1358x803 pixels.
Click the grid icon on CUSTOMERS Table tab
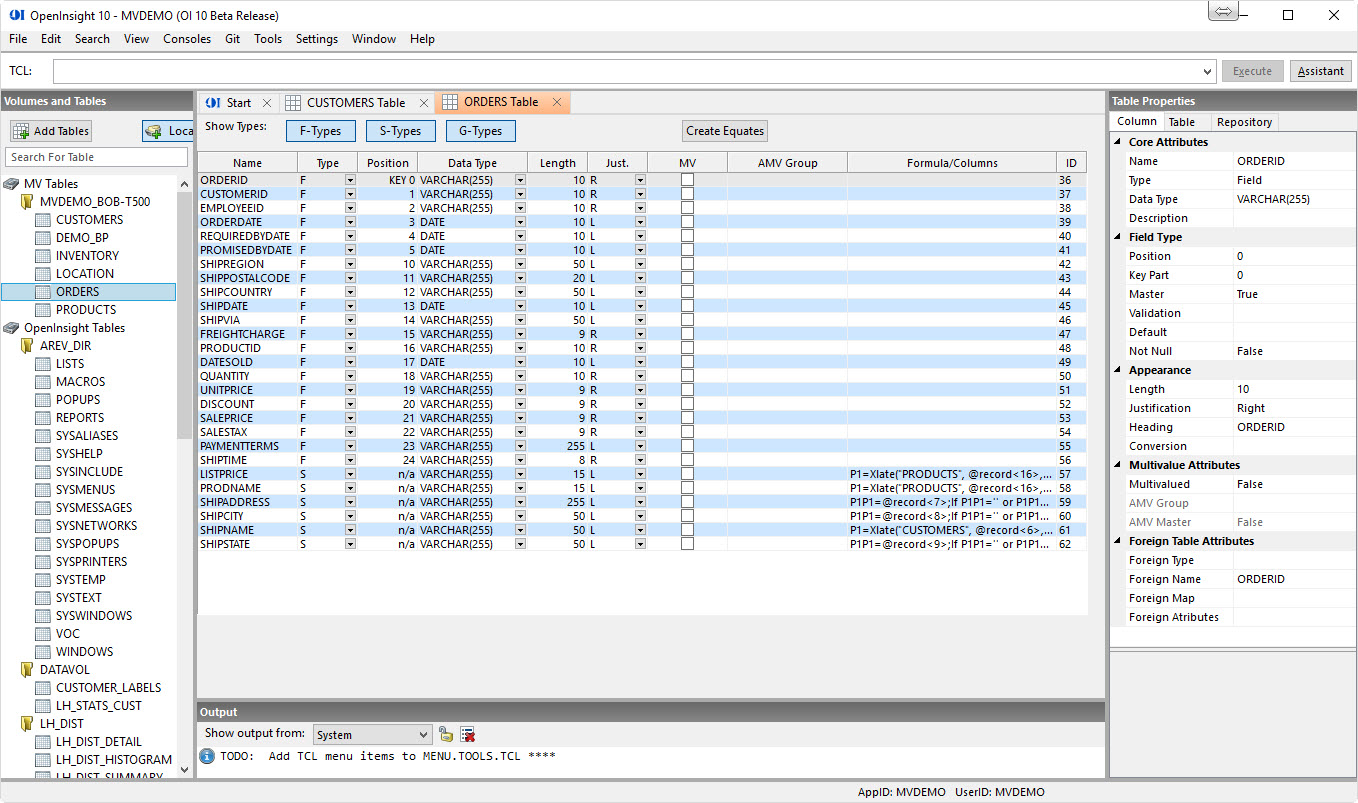coord(293,103)
